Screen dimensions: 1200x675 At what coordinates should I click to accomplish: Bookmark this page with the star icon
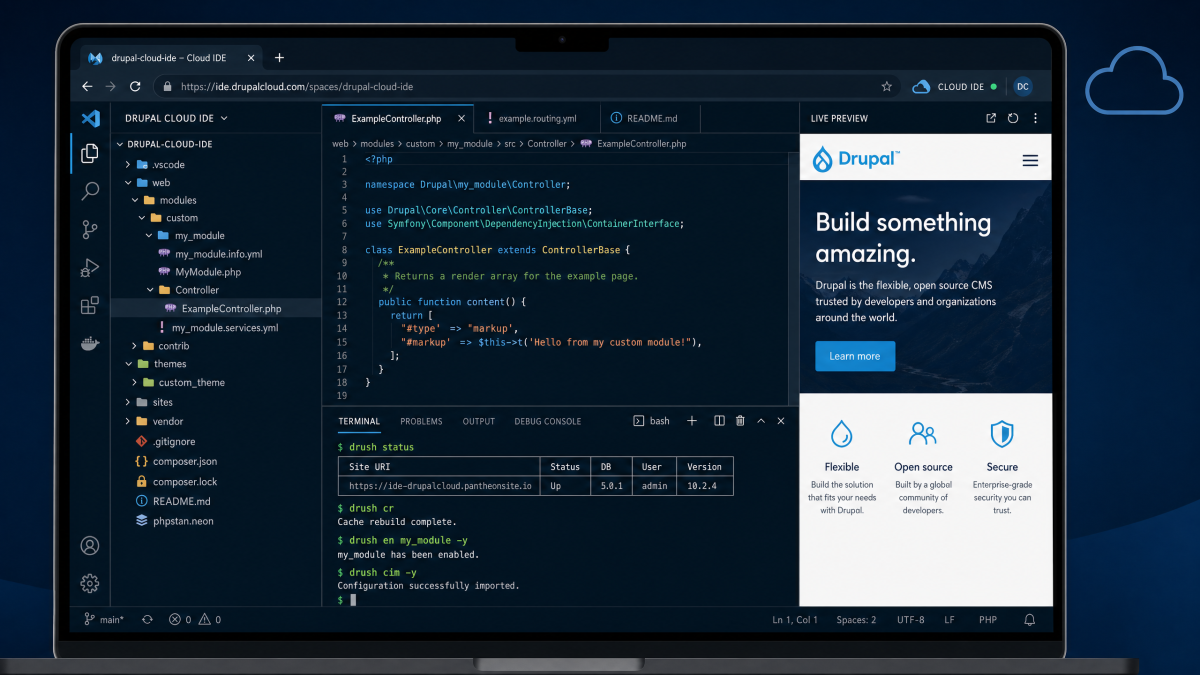[x=886, y=87]
